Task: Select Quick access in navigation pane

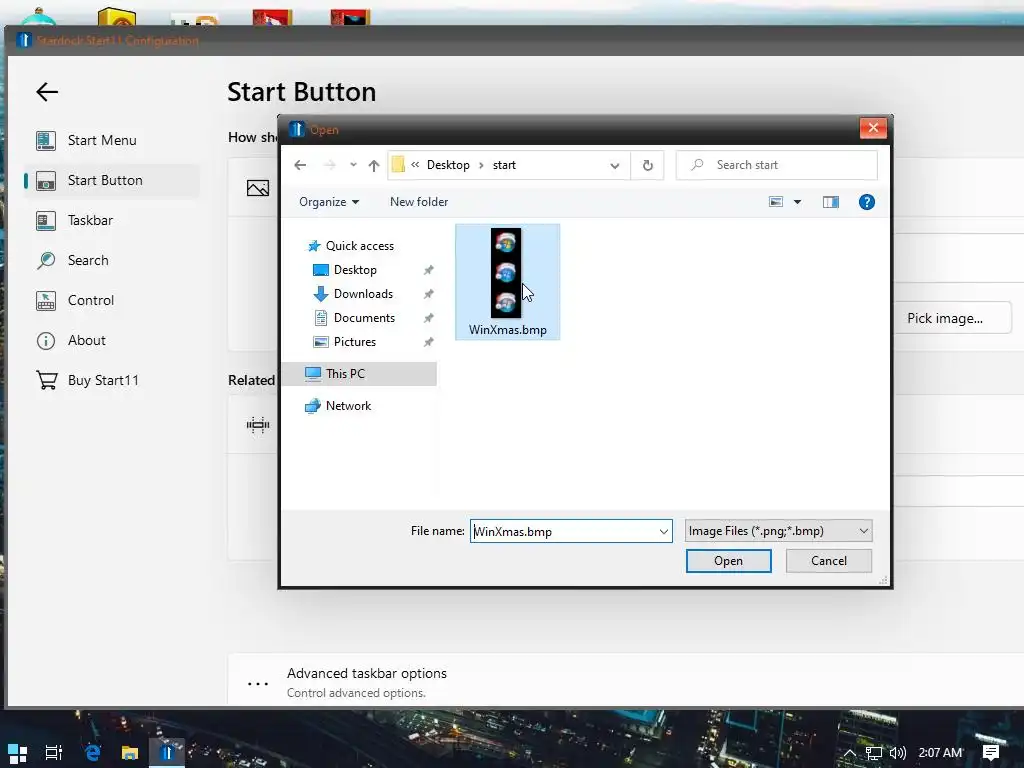Action: [360, 246]
